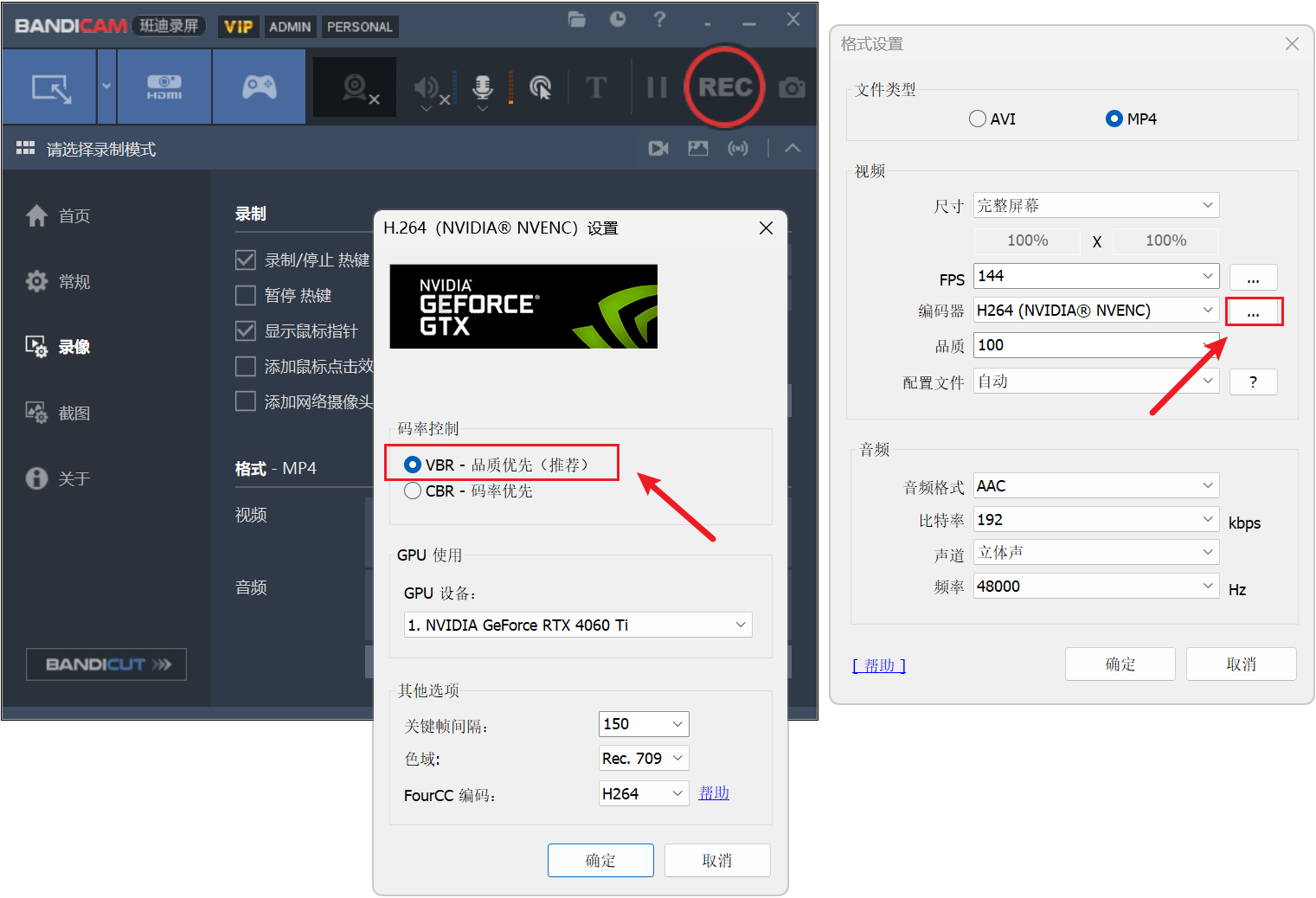Screen dimensions: 1316x898
Task: Open 编码器 codec dropdown
Action: (1096, 311)
